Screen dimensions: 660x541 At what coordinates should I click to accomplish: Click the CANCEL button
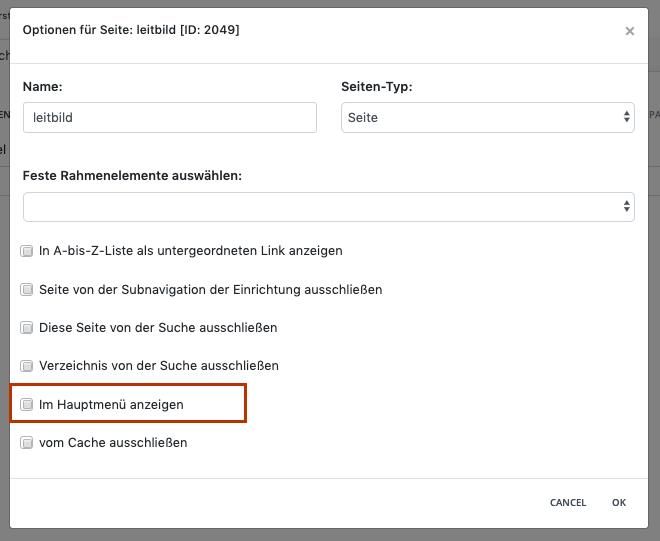568,502
